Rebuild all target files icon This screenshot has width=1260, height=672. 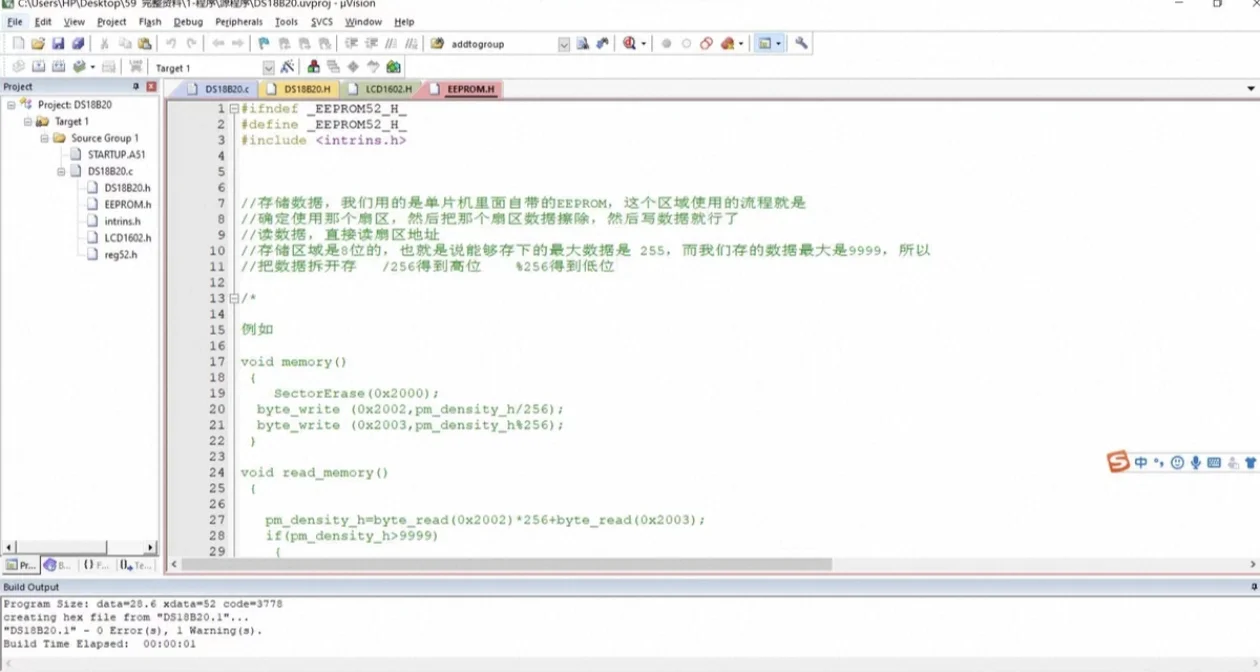(x=58, y=67)
